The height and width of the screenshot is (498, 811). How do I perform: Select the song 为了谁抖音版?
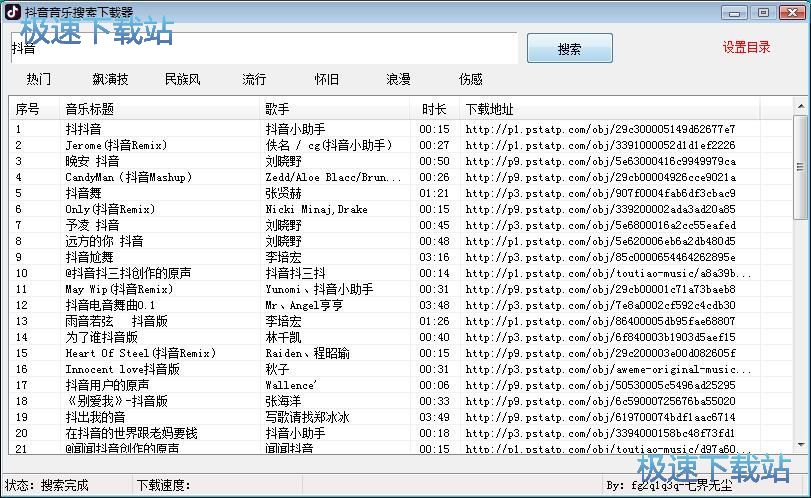101,337
